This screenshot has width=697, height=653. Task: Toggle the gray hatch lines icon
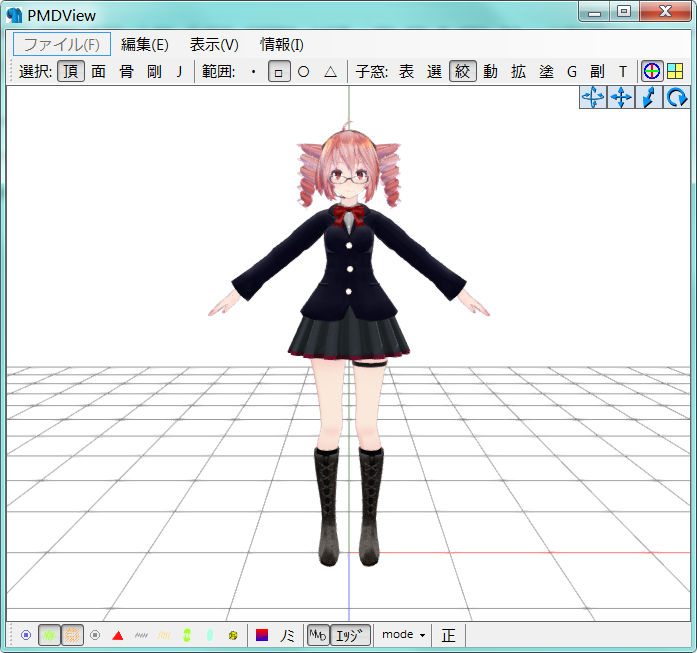141,635
